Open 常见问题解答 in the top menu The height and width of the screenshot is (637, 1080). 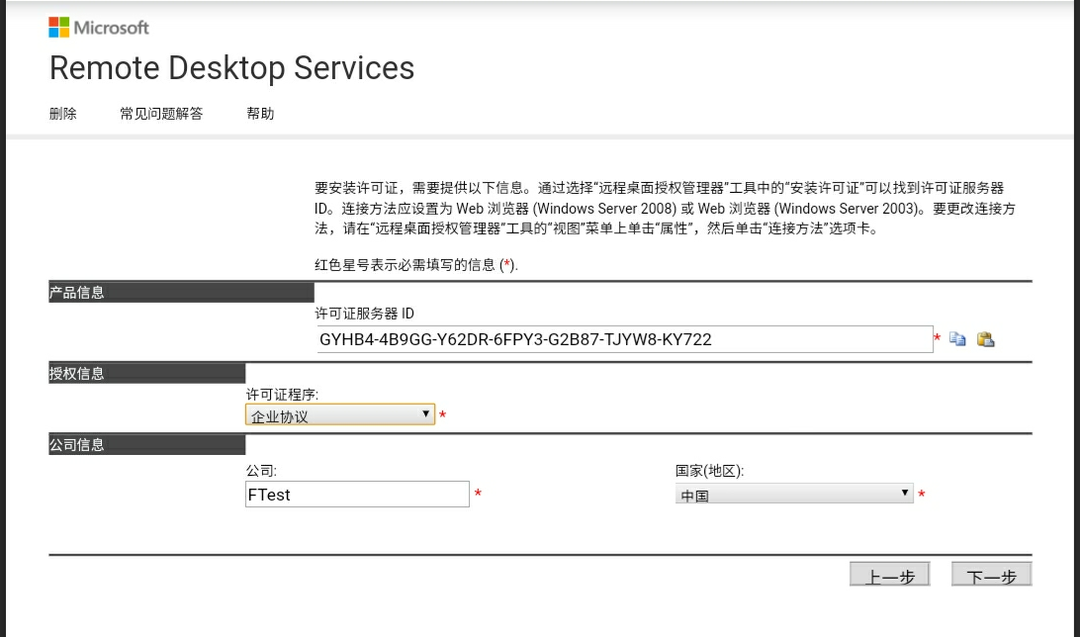click(x=161, y=114)
